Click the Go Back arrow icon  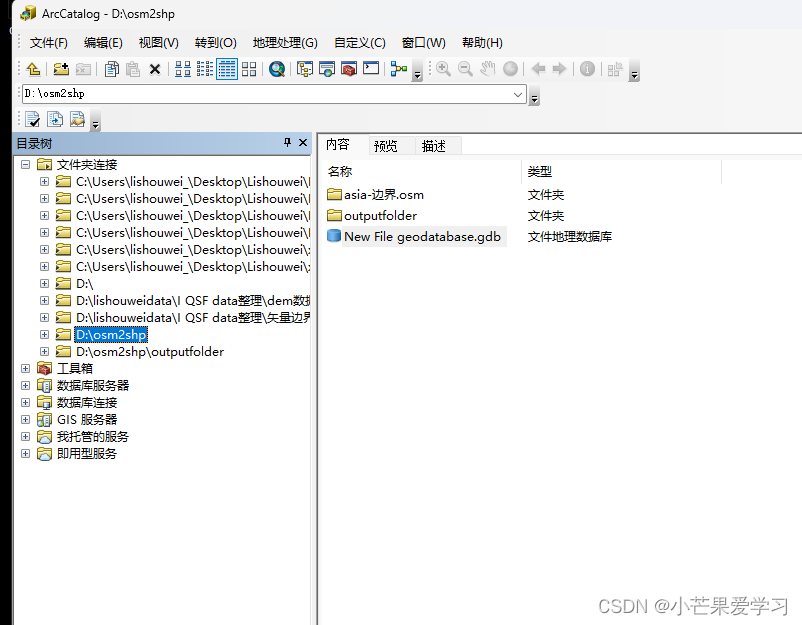[538, 69]
